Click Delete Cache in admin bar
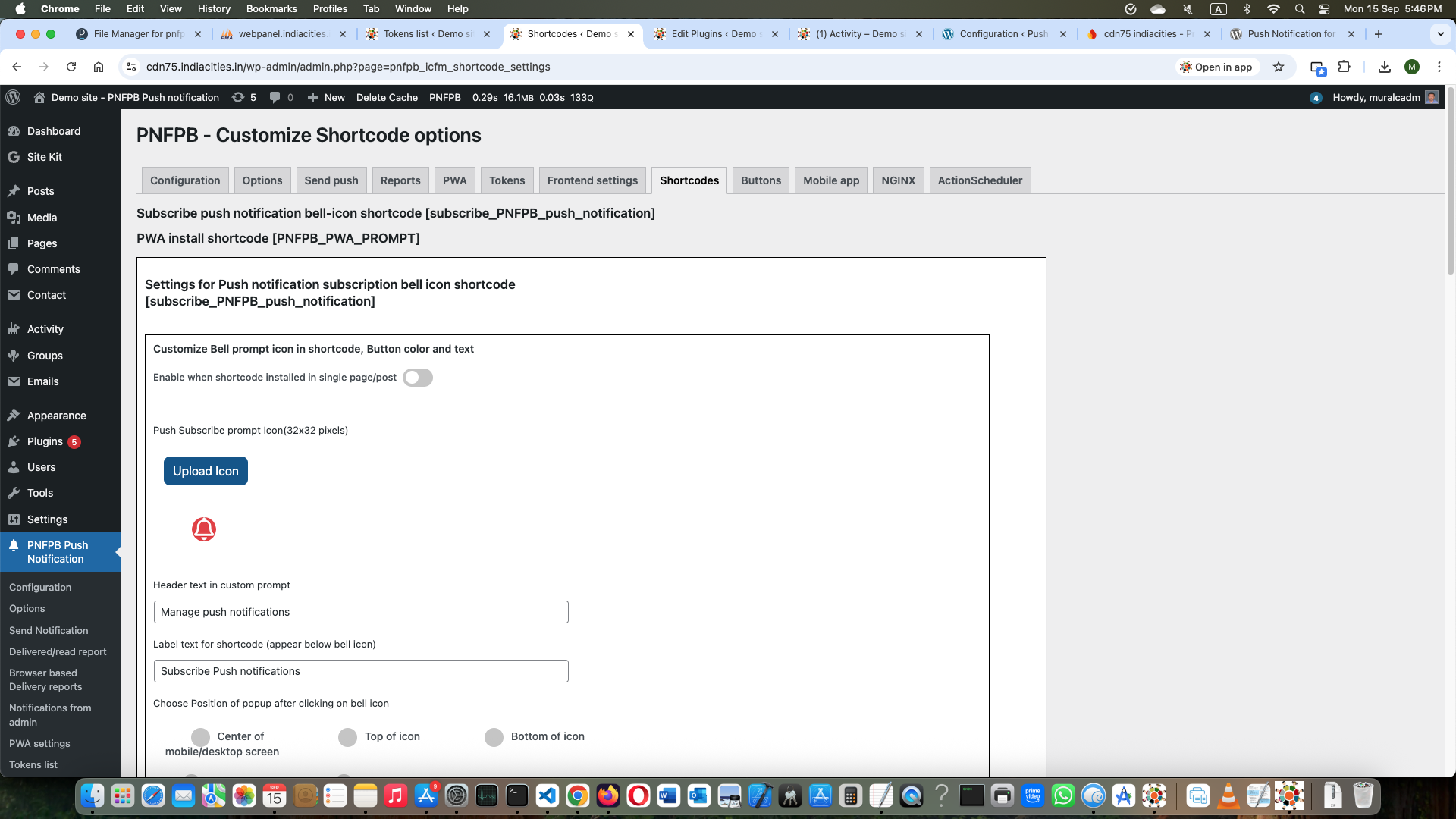The height and width of the screenshot is (819, 1456). pos(387,97)
